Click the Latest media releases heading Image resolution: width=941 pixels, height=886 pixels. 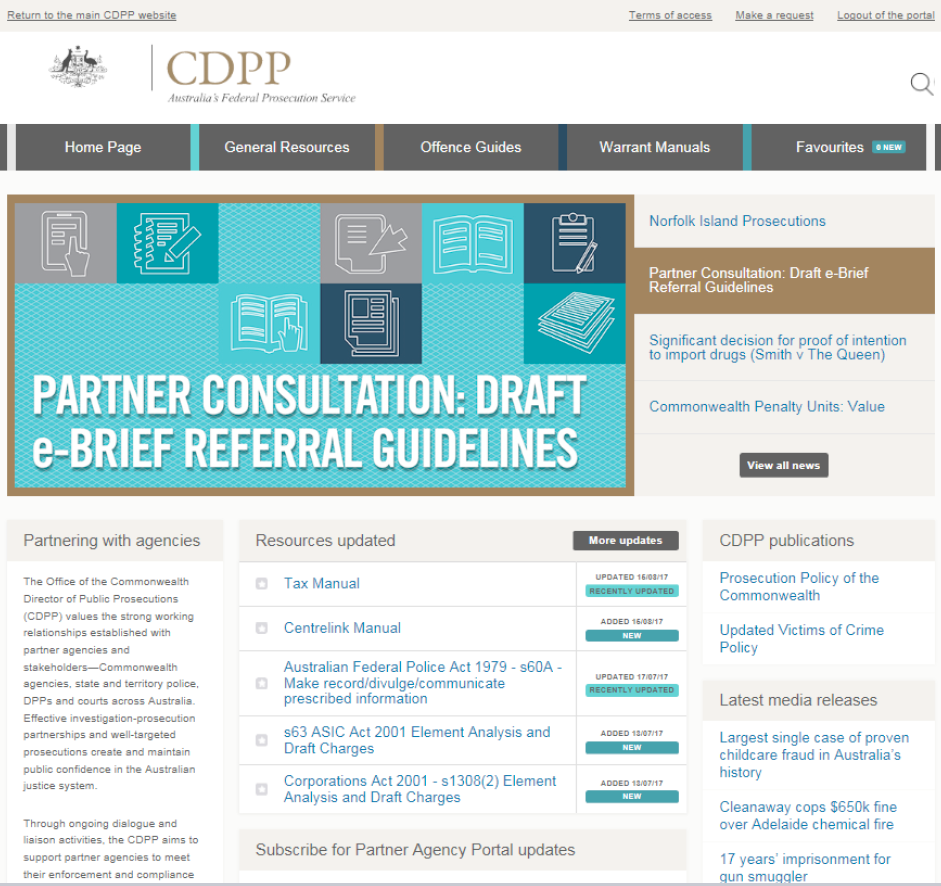[798, 700]
